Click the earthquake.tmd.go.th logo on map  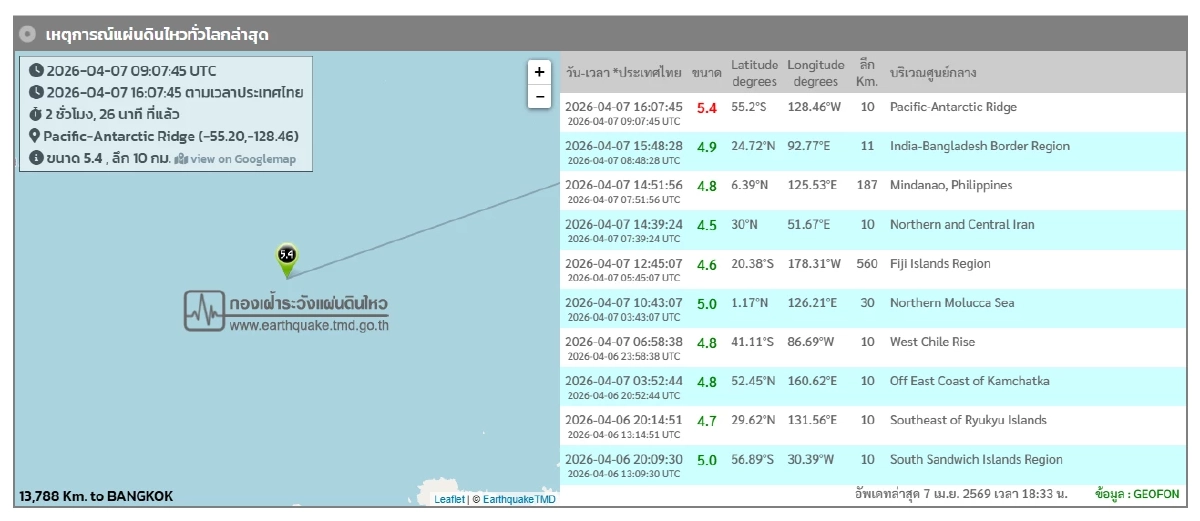coord(286,311)
